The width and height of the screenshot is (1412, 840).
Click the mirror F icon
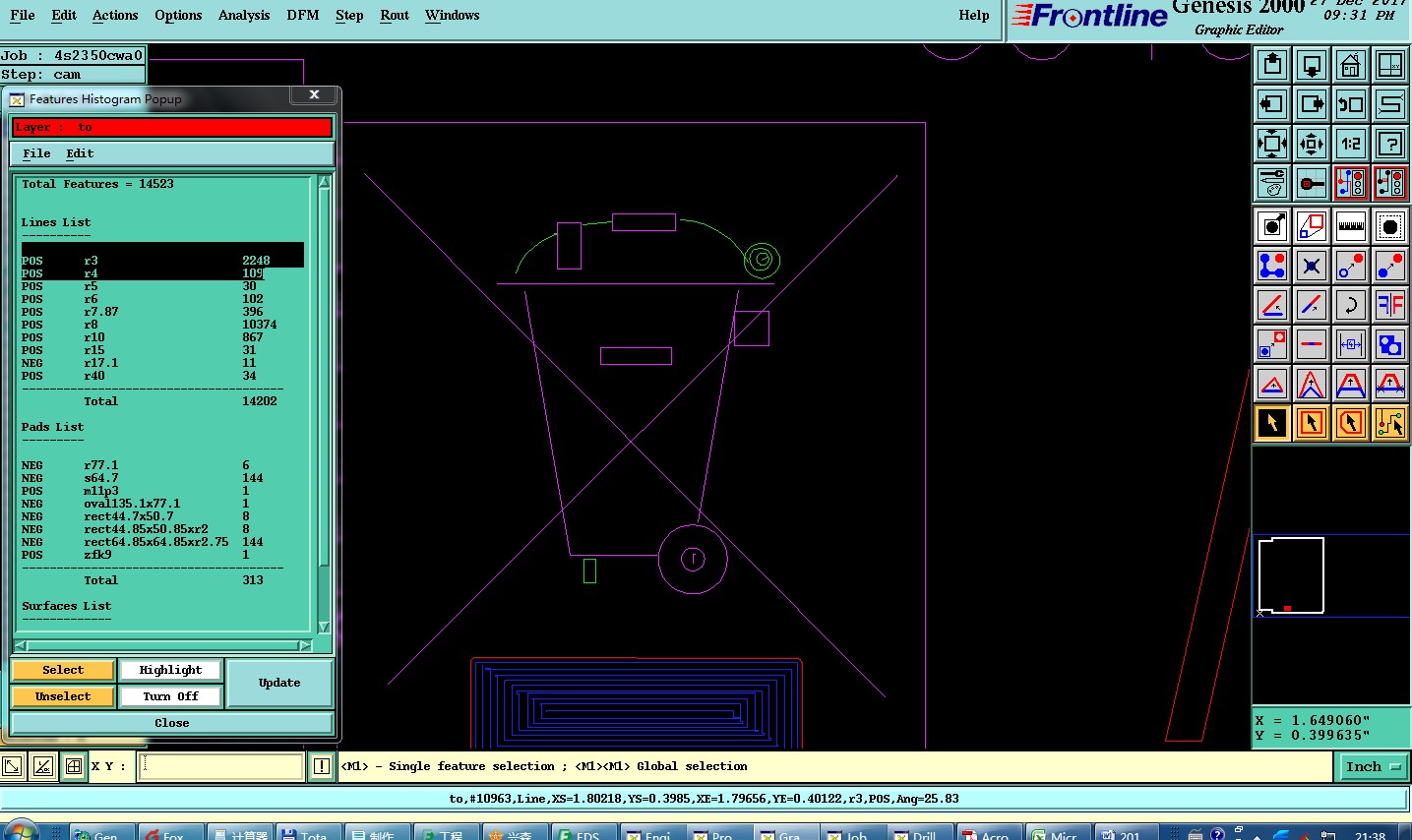click(1390, 305)
